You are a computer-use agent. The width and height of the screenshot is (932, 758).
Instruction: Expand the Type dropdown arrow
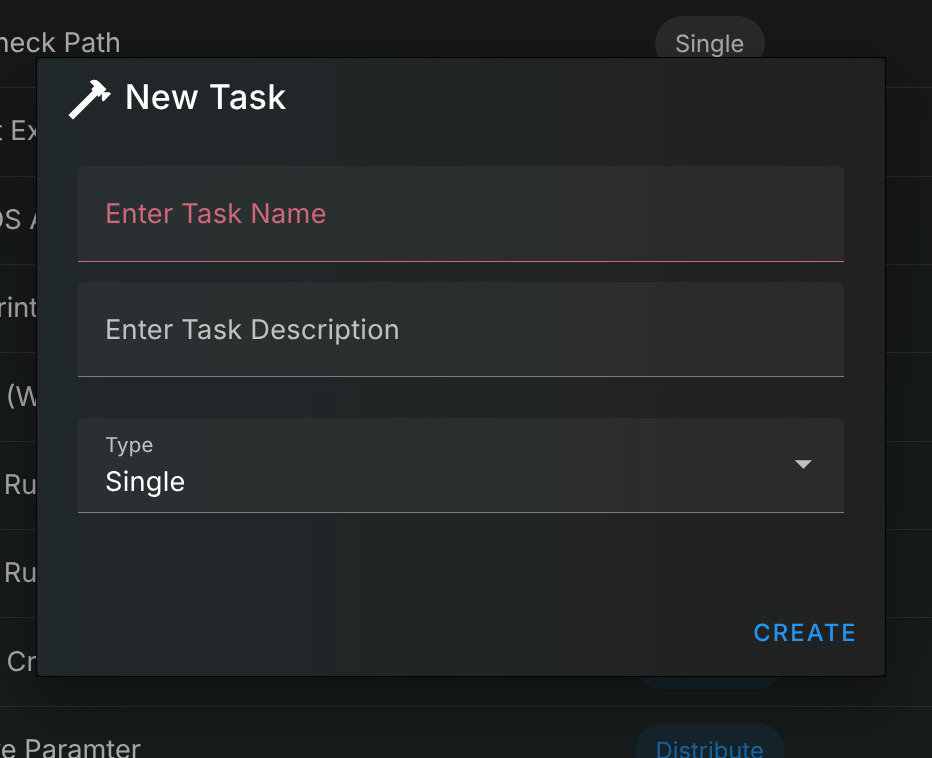click(x=802, y=465)
